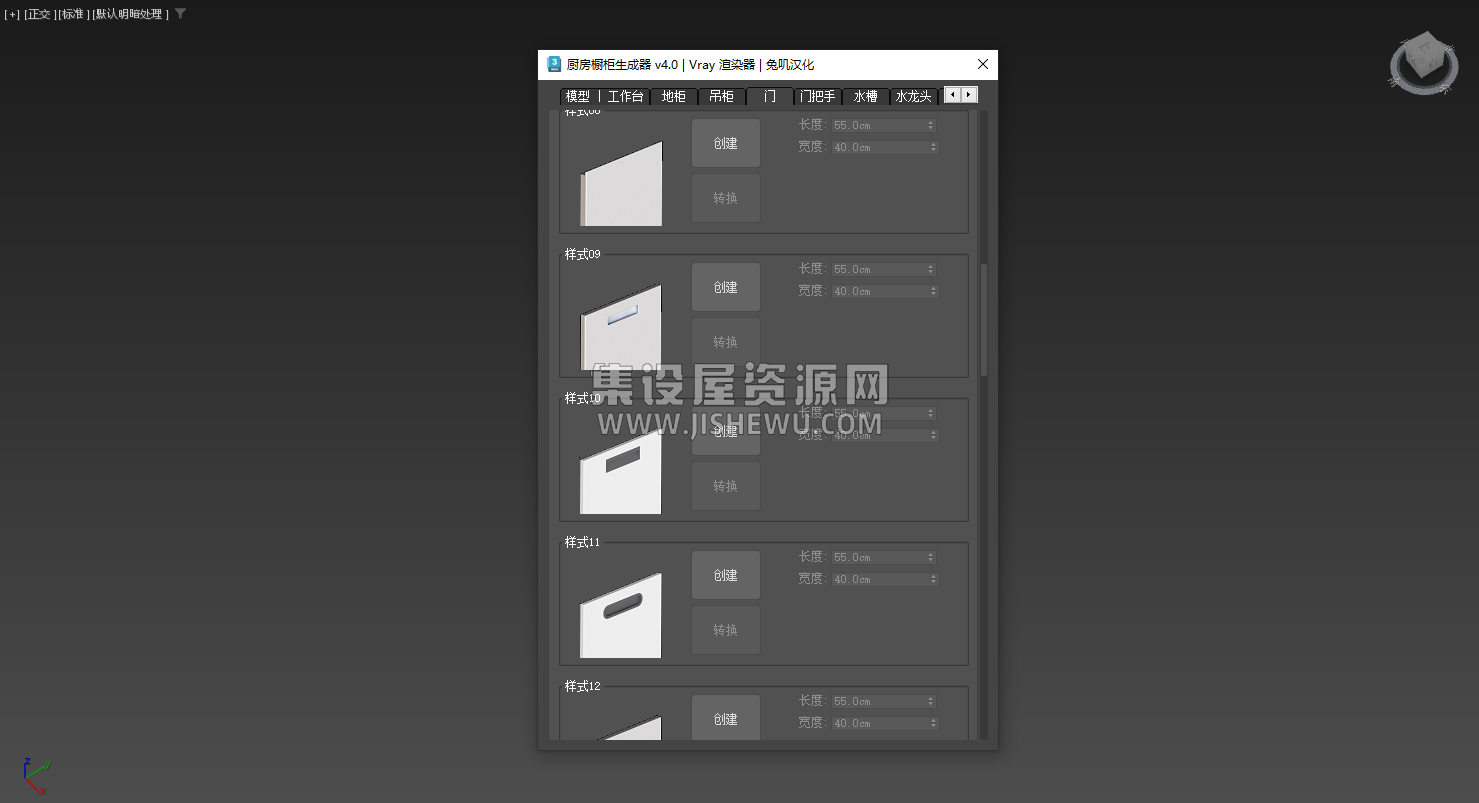Viewport: 1479px width, 803px height.
Task: Click 创建 in the 样式12 group
Action: (726, 718)
